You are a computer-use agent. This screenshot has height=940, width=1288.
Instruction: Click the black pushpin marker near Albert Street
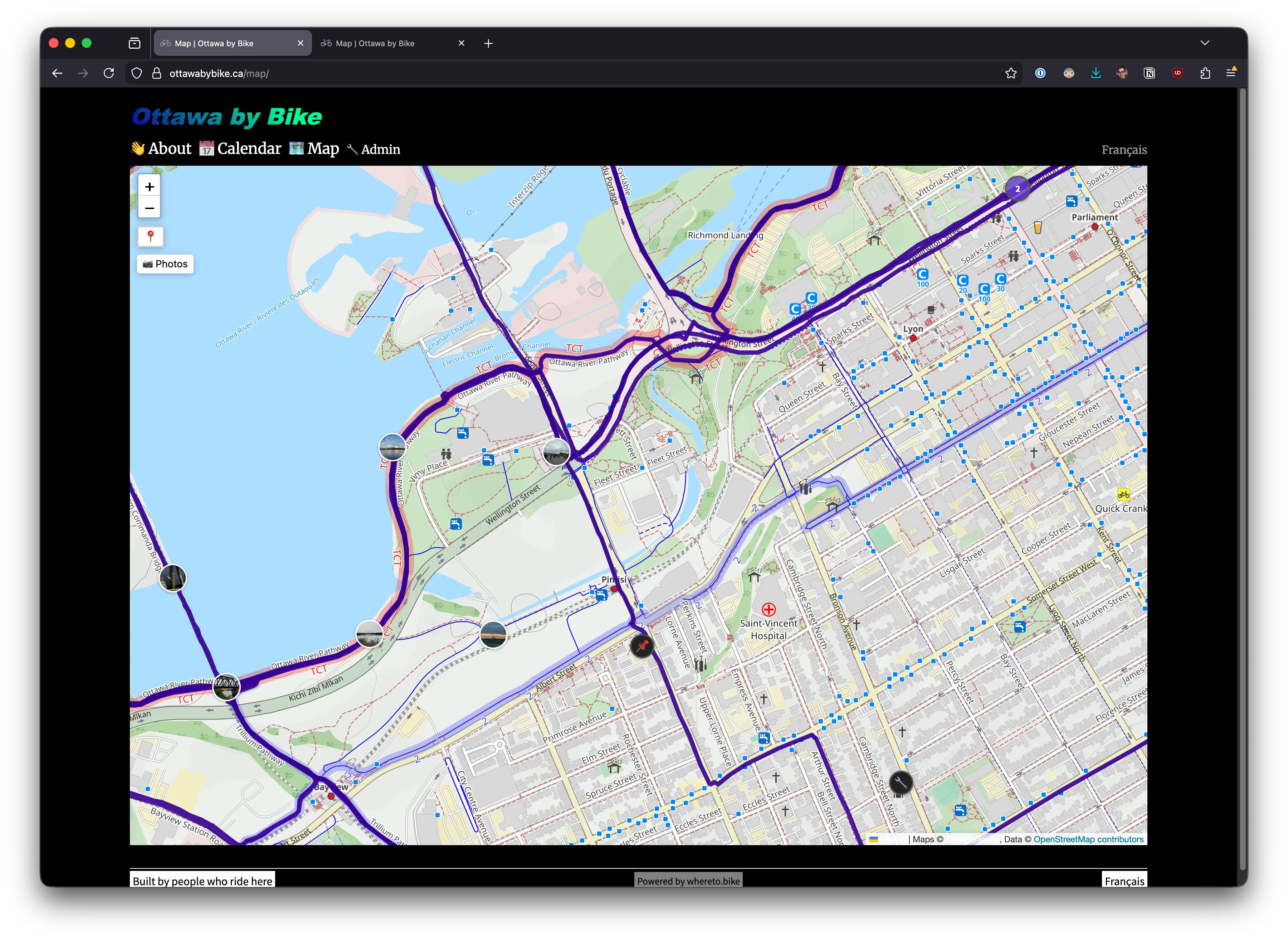tap(642, 646)
